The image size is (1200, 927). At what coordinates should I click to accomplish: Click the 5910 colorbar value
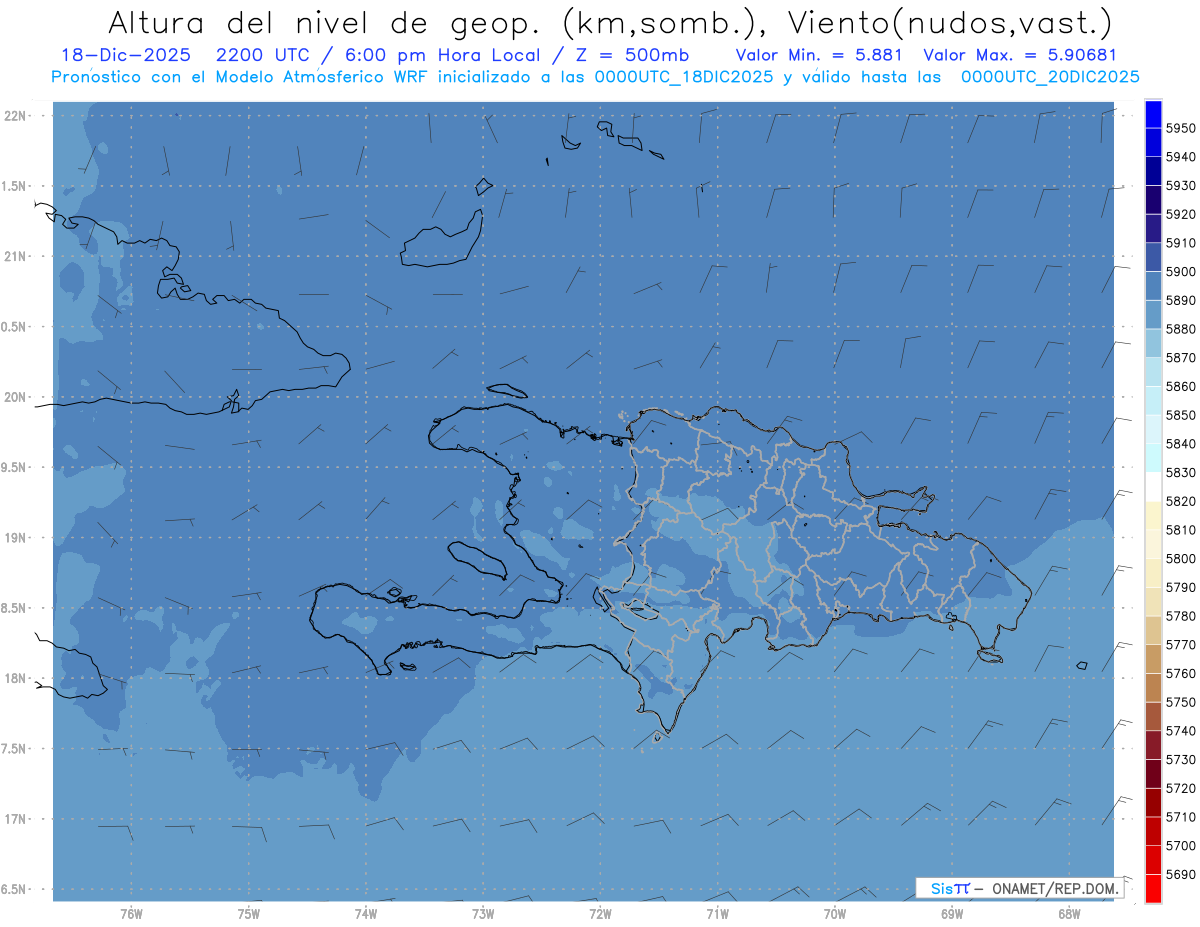[1181, 243]
